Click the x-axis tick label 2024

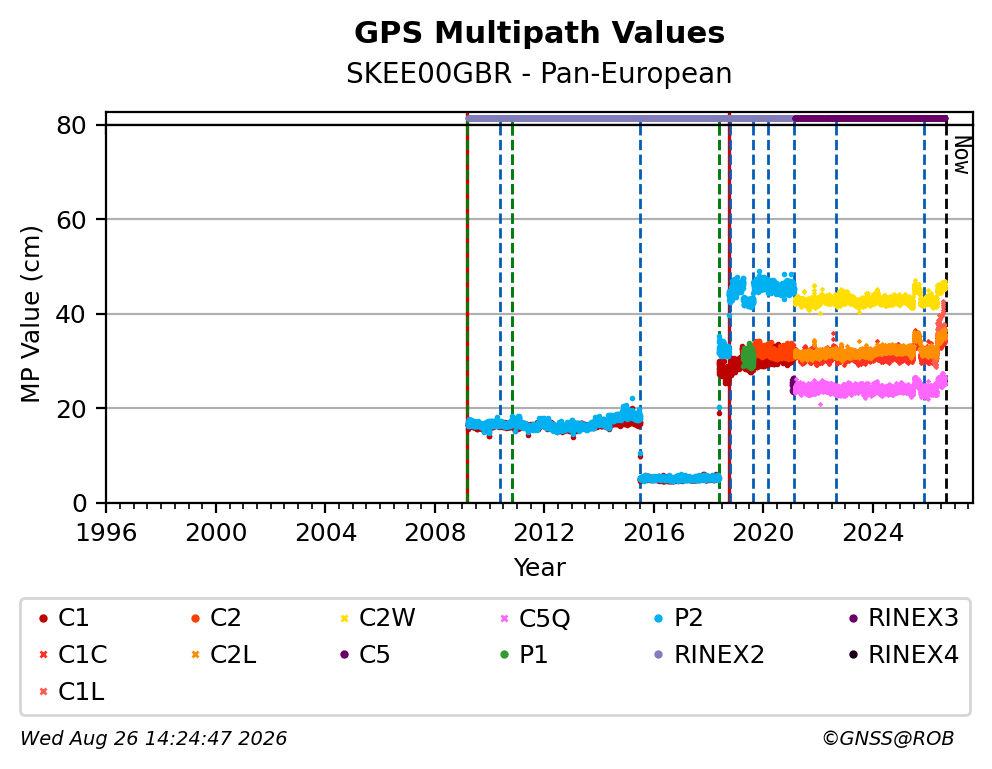[x=872, y=532]
